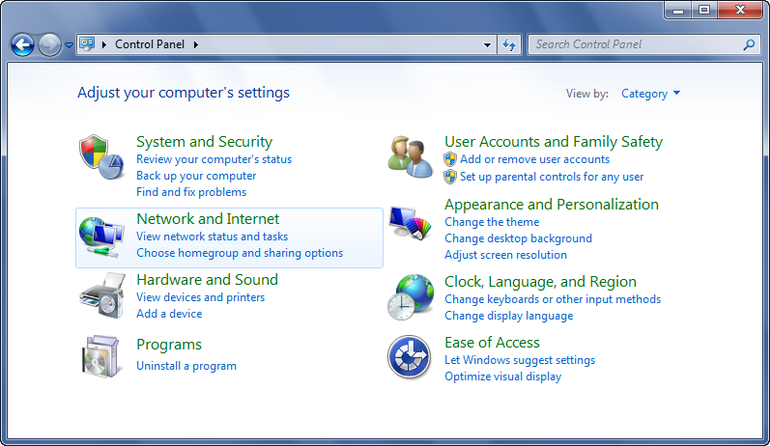The image size is (770, 446).
Task: Click the Adjust screen resolution link
Action: click(504, 255)
